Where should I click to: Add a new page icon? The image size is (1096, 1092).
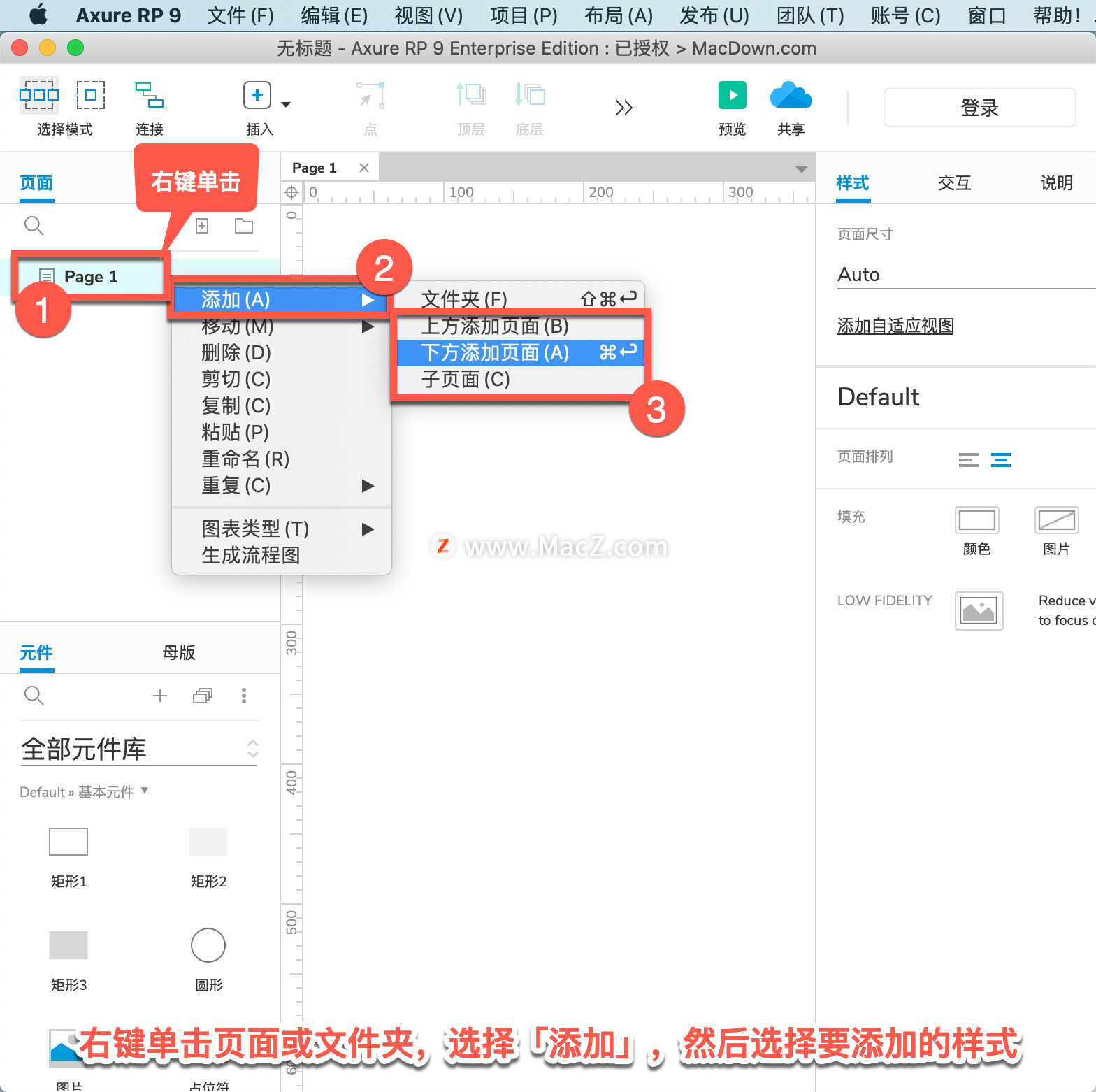(x=202, y=226)
